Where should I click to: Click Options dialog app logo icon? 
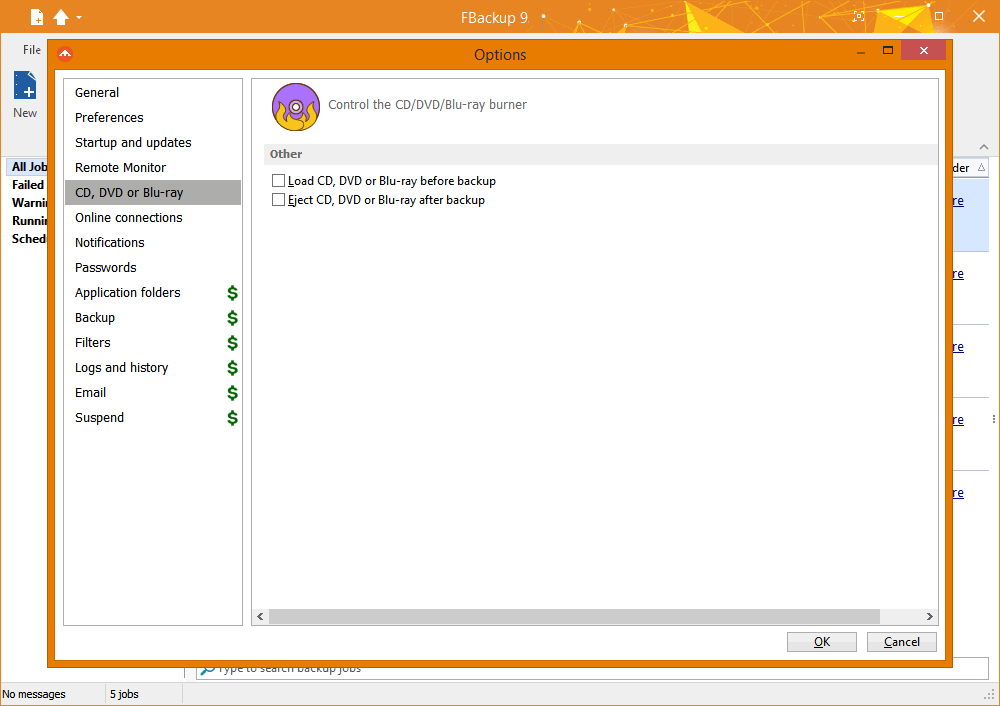[65, 54]
